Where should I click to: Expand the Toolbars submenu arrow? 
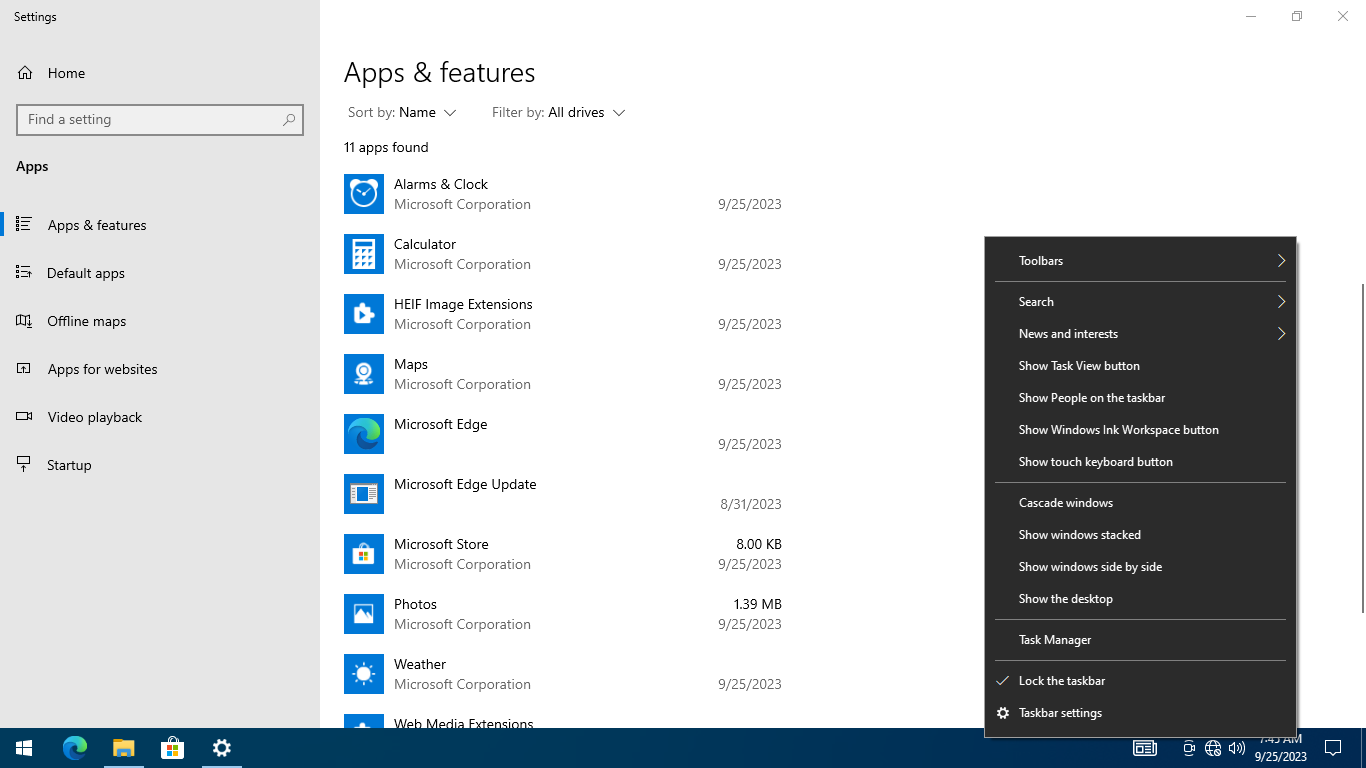point(1281,261)
